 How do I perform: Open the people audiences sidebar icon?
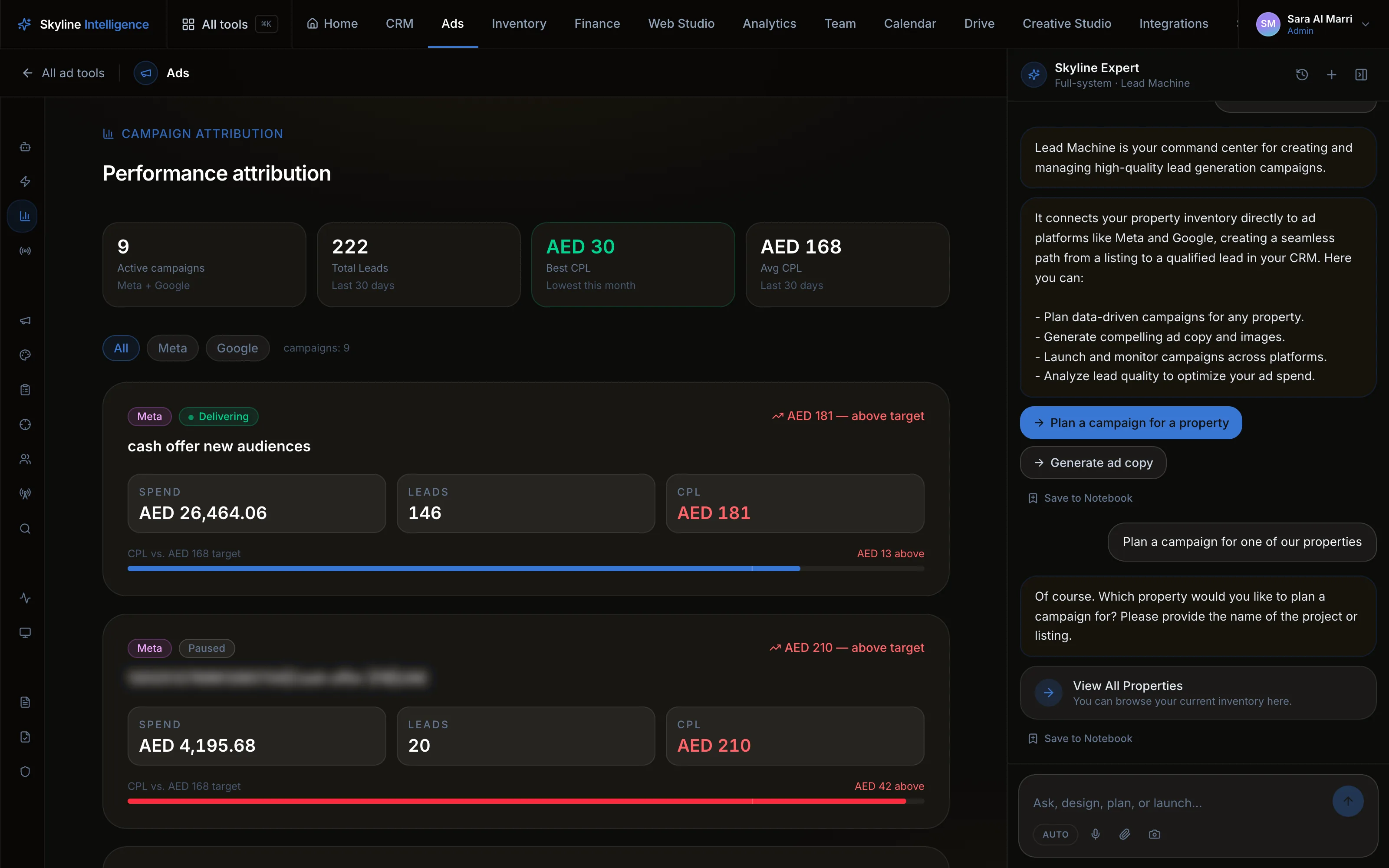(25, 459)
